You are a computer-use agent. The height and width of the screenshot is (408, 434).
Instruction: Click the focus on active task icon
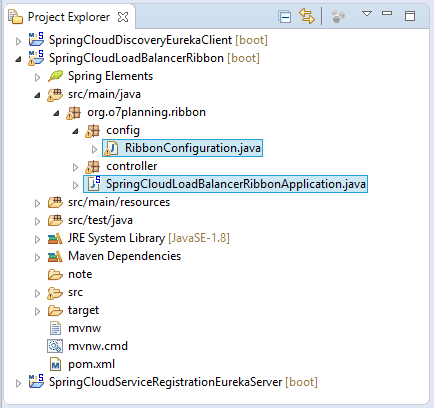pos(338,16)
